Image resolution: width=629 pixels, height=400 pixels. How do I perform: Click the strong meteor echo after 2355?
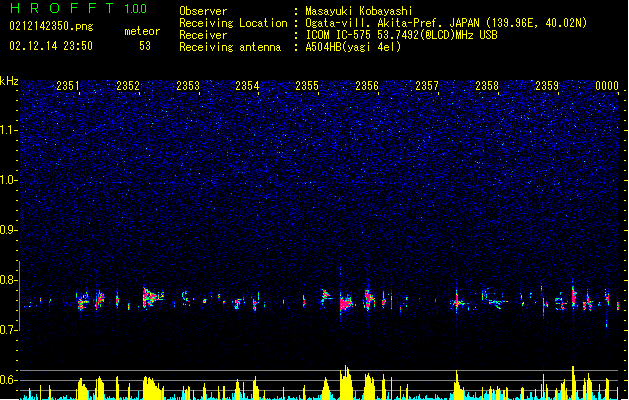pyautogui.click(x=345, y=303)
